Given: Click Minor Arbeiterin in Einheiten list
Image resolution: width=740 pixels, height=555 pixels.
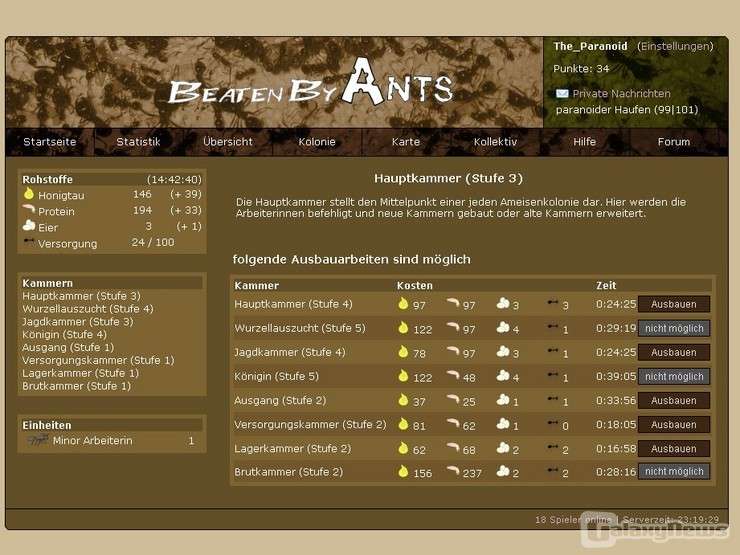Looking at the screenshot, I should point(92,441).
